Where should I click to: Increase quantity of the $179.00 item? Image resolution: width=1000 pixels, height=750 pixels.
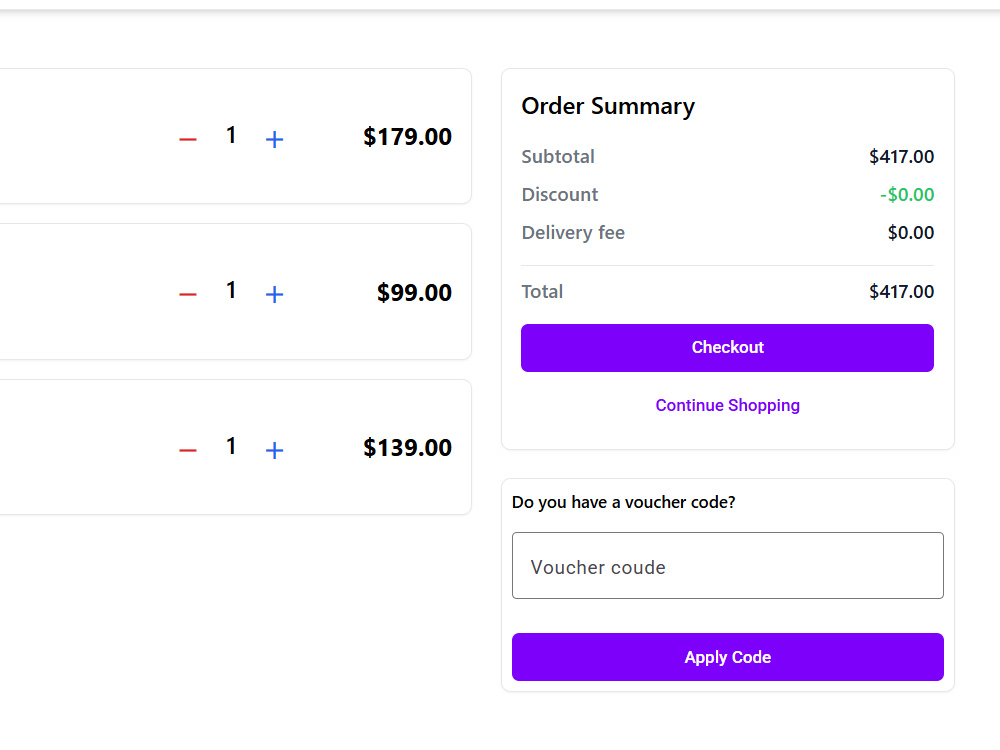(274, 139)
